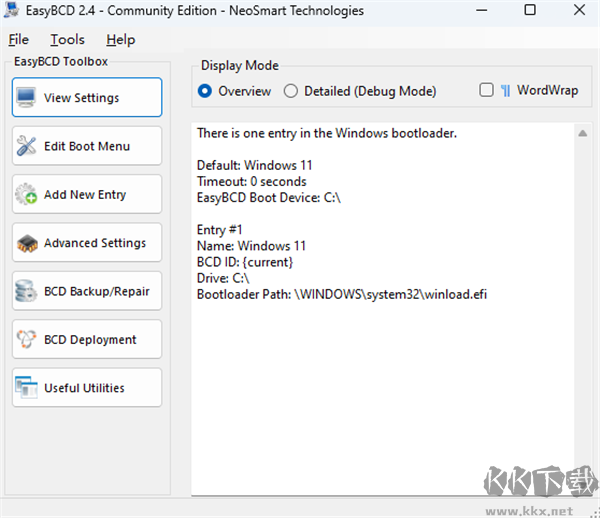Click the EasyBCD app icon in title bar
This screenshot has width=600, height=518.
(11, 10)
